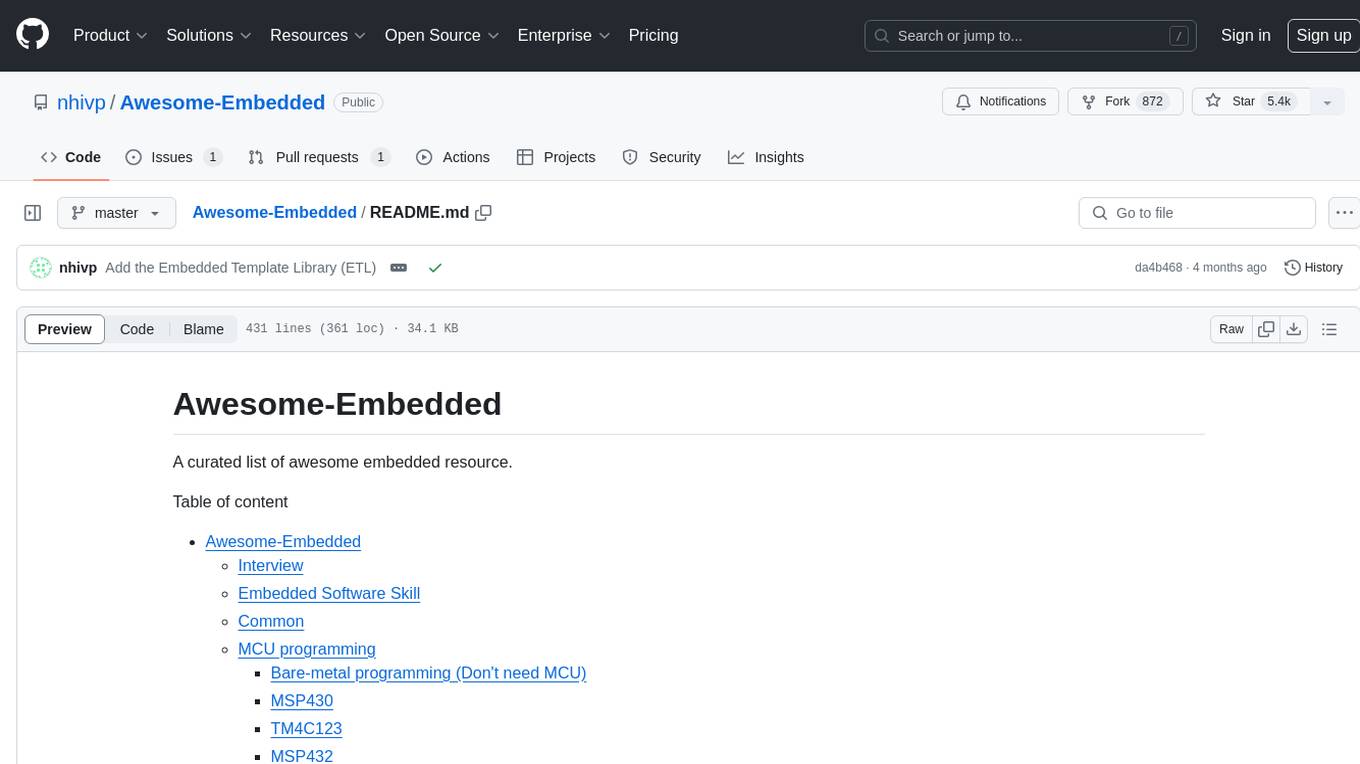The width and height of the screenshot is (1360, 764).
Task: Open the Pull requests tab
Action: click(318, 157)
